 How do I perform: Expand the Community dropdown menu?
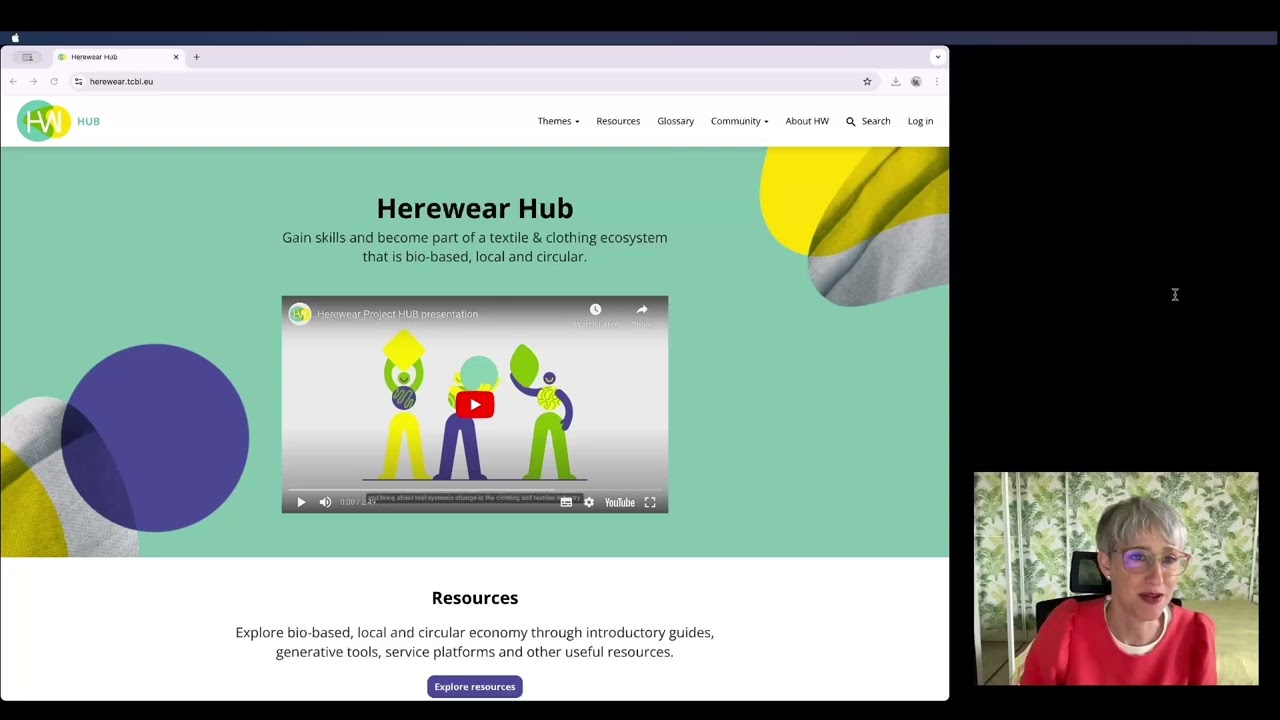tap(739, 121)
